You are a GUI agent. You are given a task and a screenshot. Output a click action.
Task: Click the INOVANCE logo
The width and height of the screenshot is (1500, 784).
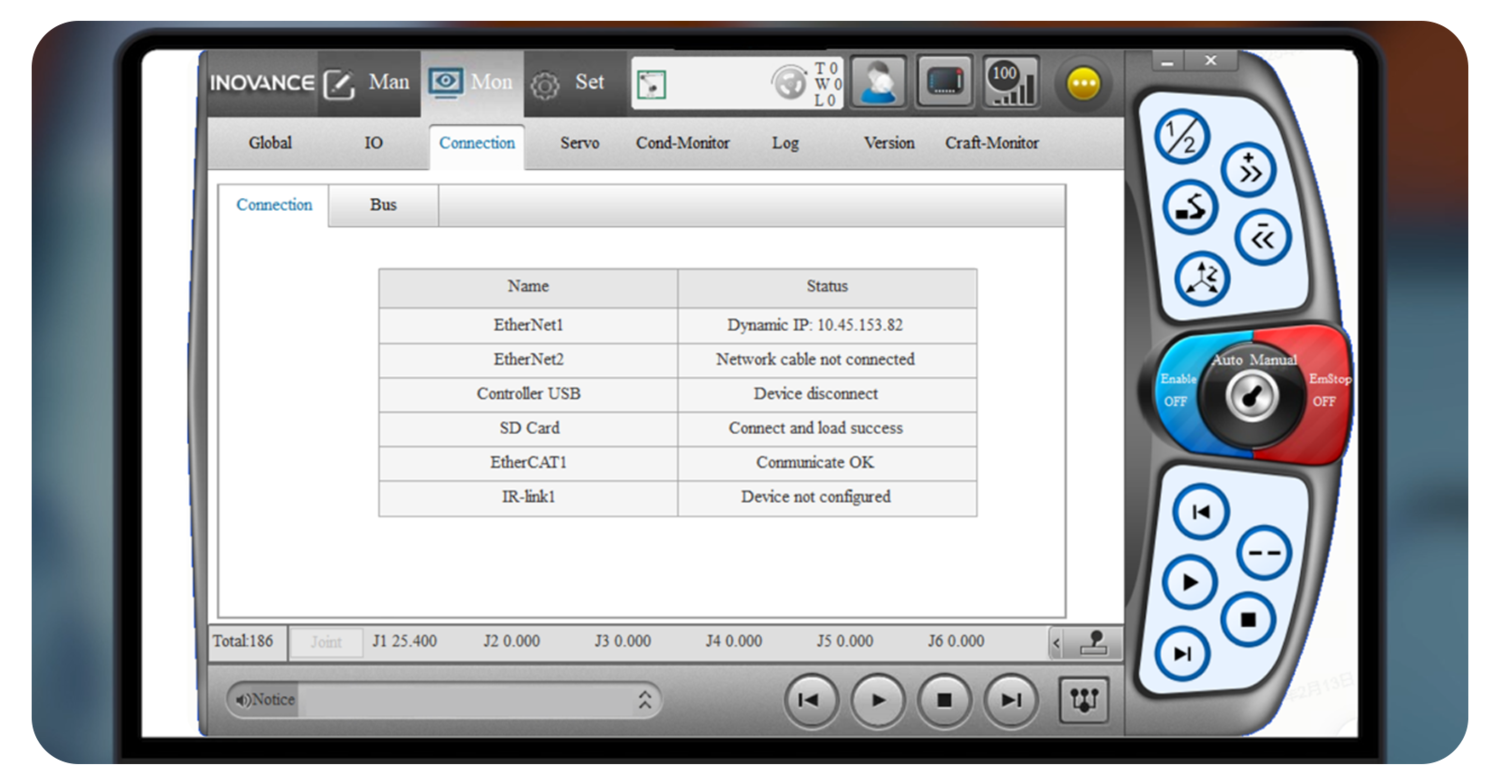point(262,83)
